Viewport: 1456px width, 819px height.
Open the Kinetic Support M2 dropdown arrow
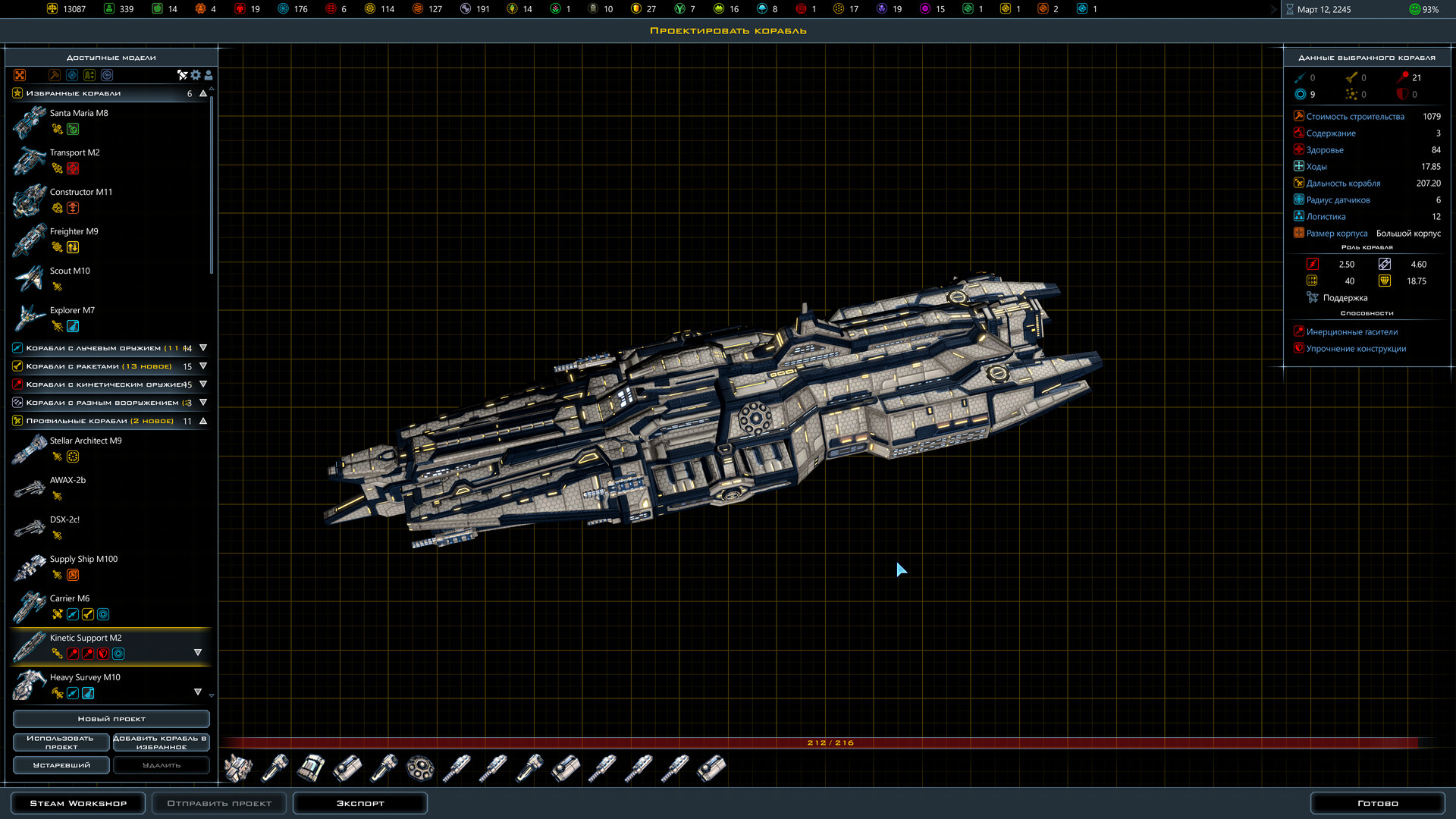197,651
